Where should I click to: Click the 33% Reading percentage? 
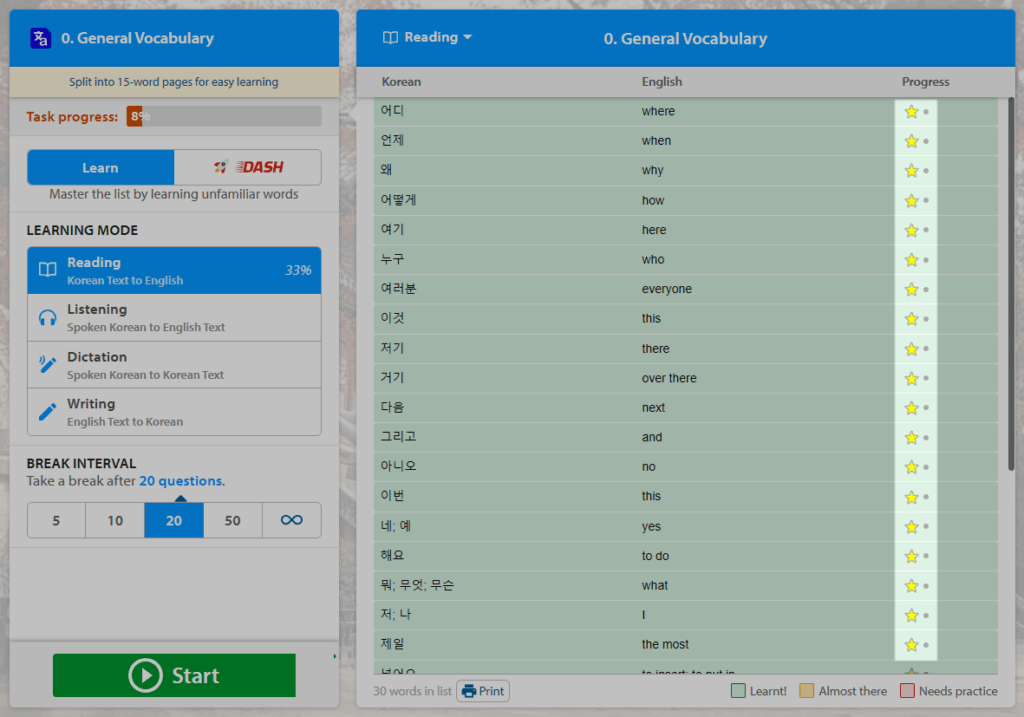tap(298, 270)
